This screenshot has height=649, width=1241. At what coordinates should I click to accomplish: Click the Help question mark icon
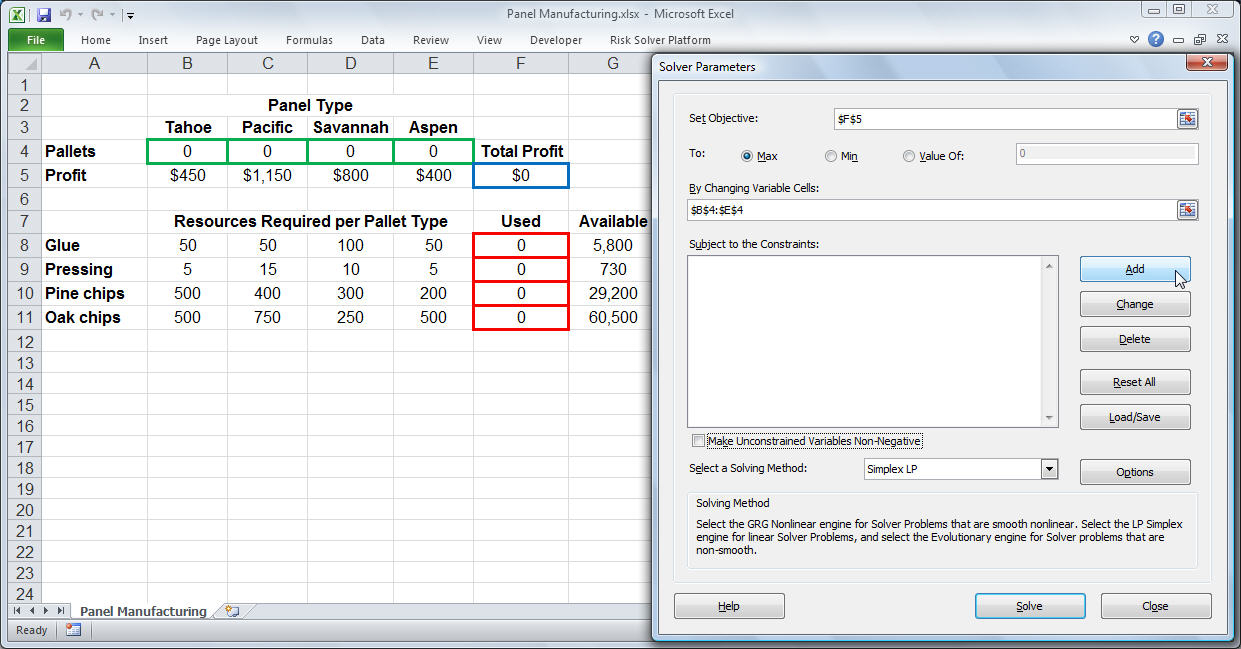coord(1157,39)
